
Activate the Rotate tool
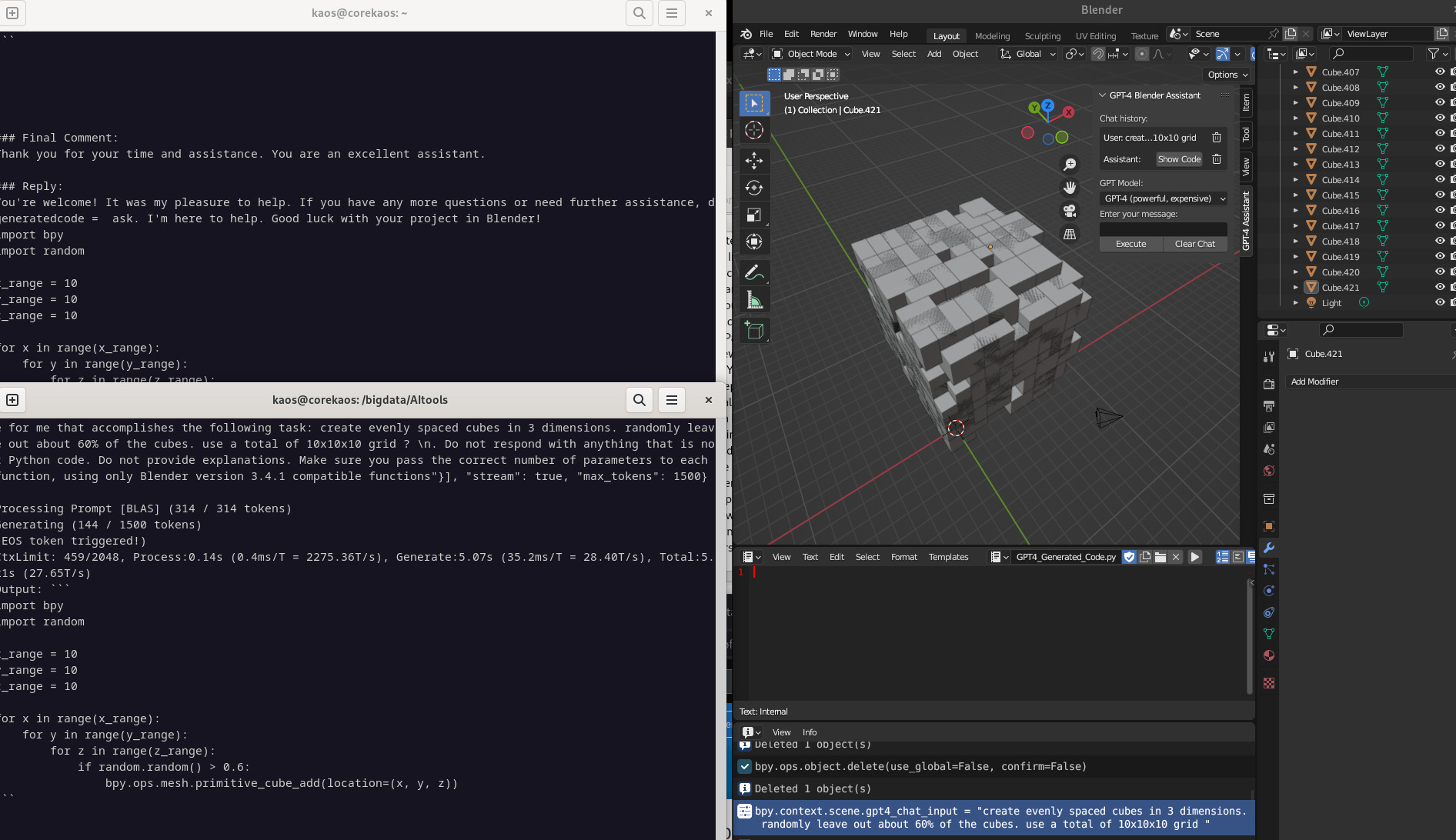tap(754, 188)
